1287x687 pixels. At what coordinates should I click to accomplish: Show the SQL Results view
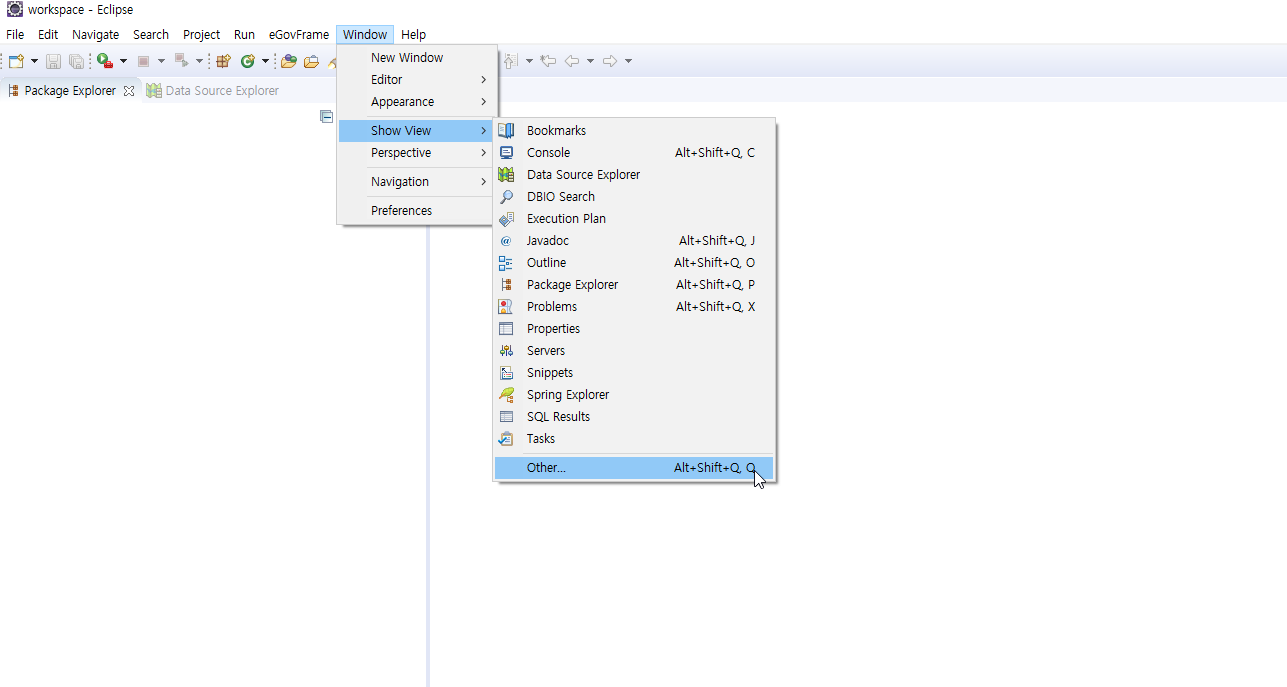[x=634, y=417]
